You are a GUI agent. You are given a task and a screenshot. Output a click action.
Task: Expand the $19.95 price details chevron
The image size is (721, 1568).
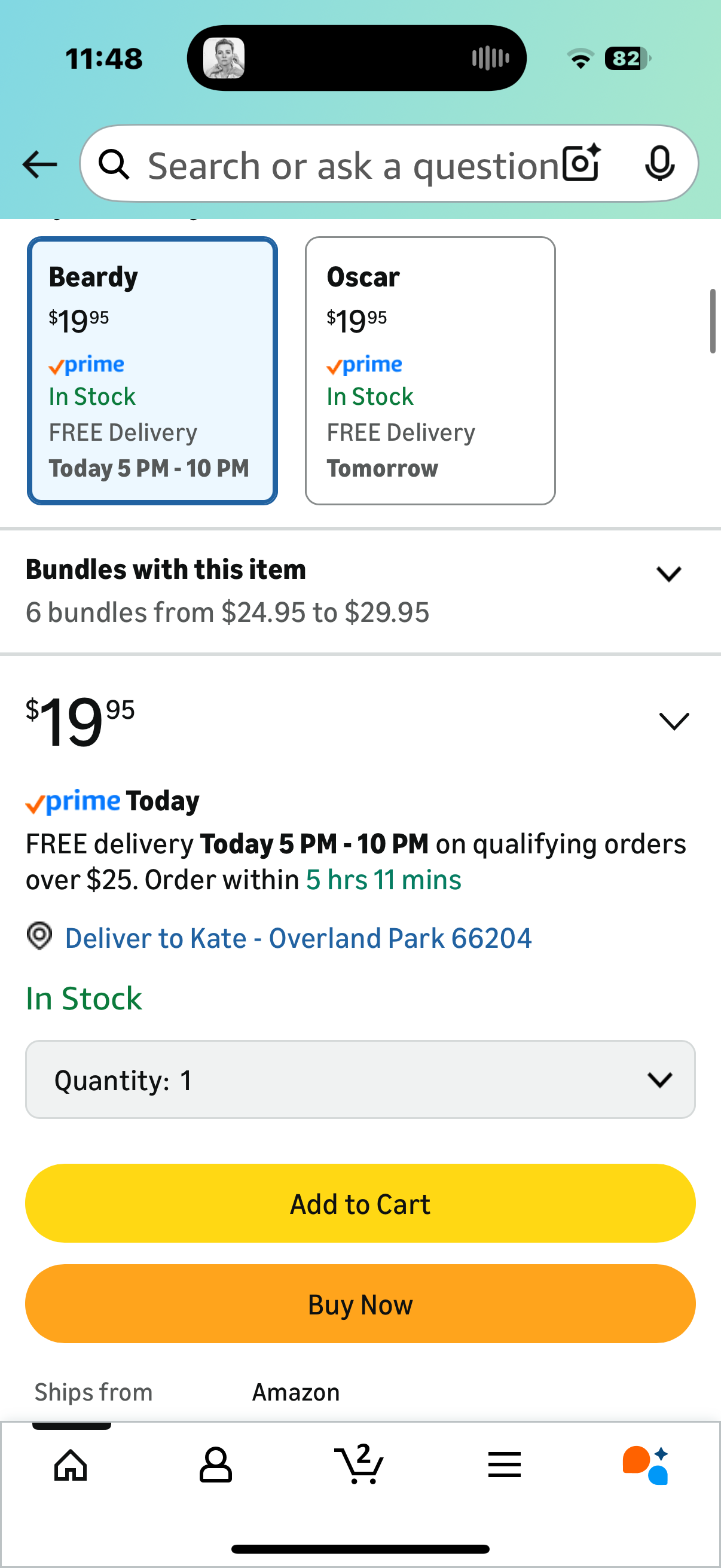tap(674, 721)
